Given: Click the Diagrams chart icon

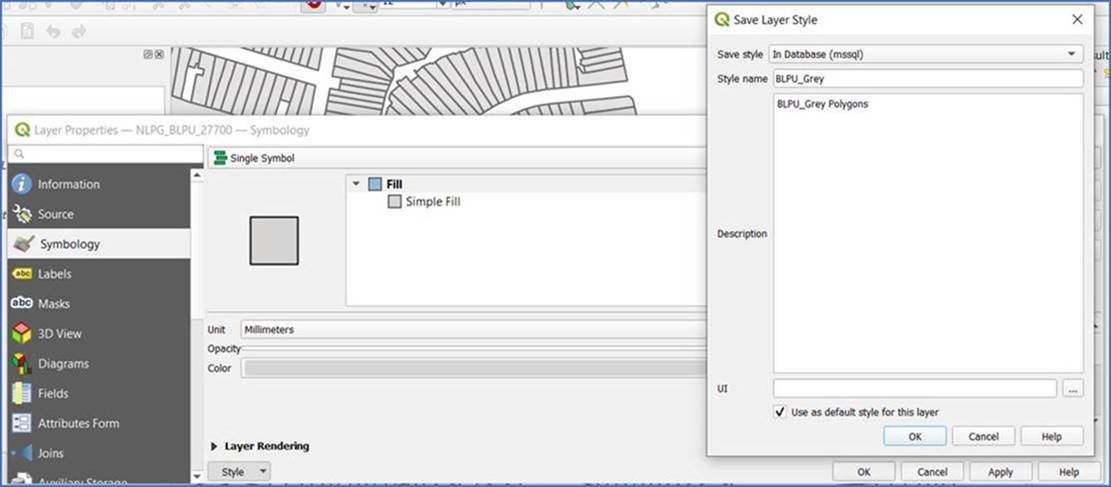Looking at the screenshot, I should (x=22, y=364).
